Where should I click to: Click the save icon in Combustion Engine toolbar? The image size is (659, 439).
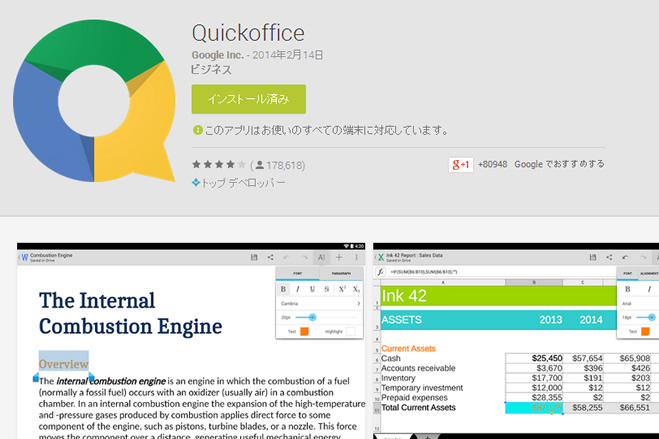click(x=254, y=257)
